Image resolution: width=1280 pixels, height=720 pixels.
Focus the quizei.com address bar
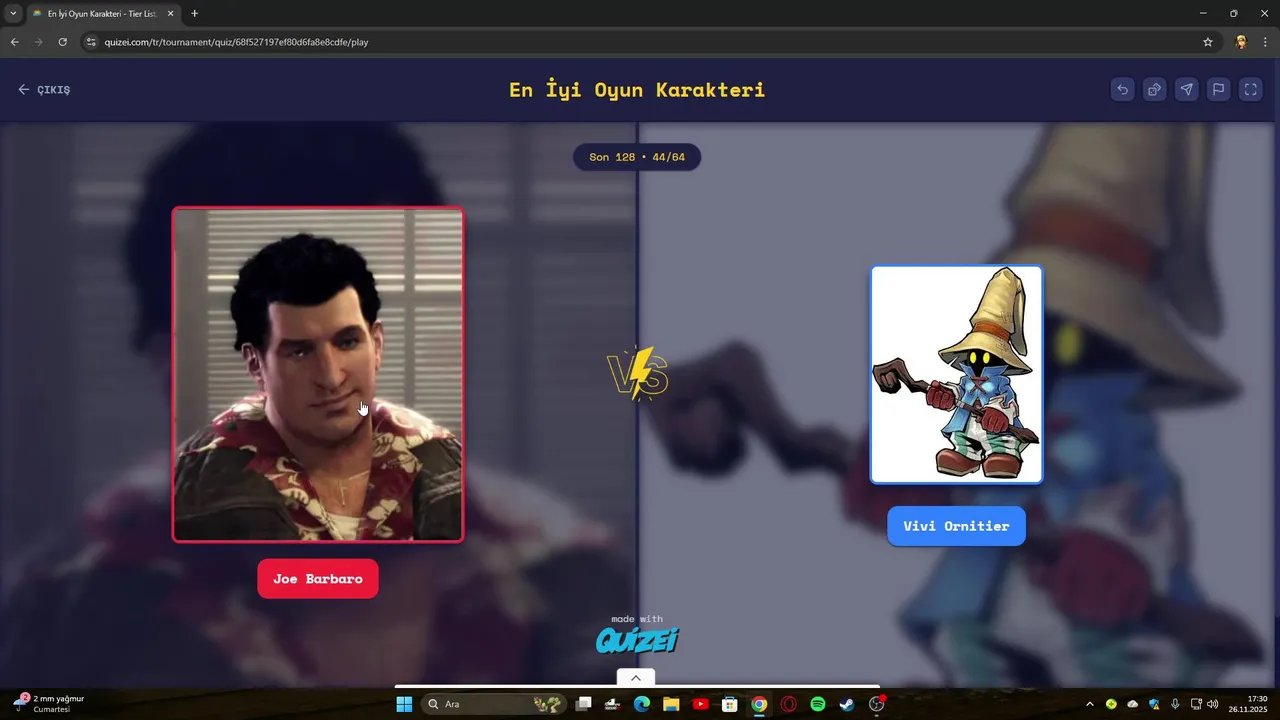coord(640,42)
